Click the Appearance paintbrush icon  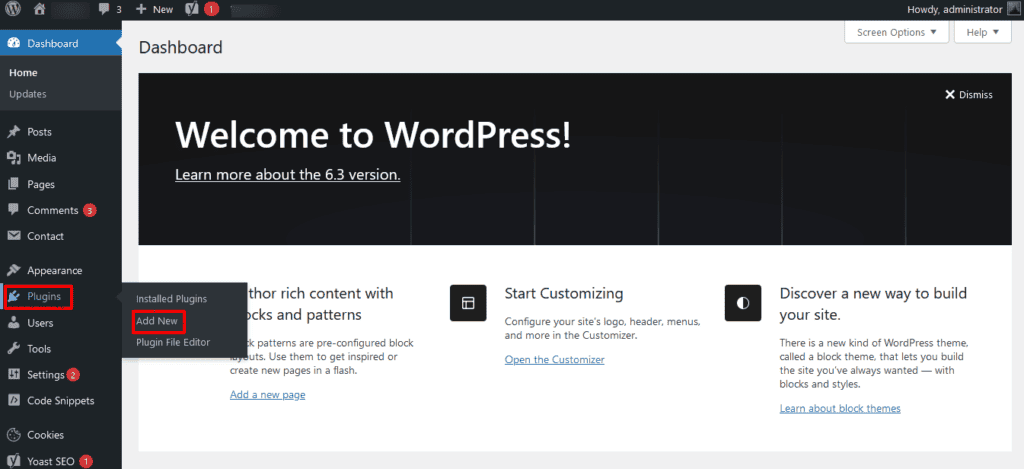[13, 271]
